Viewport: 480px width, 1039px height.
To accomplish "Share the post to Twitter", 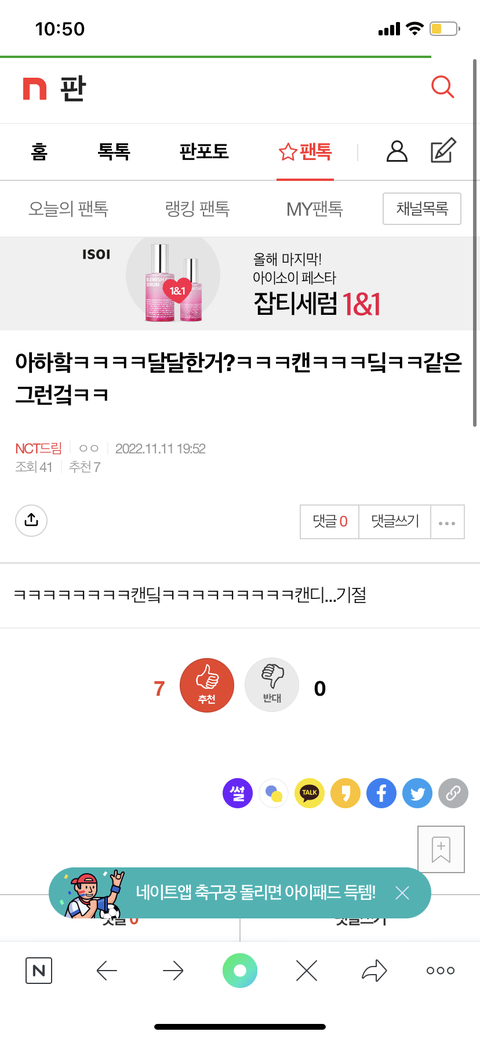I will (x=417, y=793).
